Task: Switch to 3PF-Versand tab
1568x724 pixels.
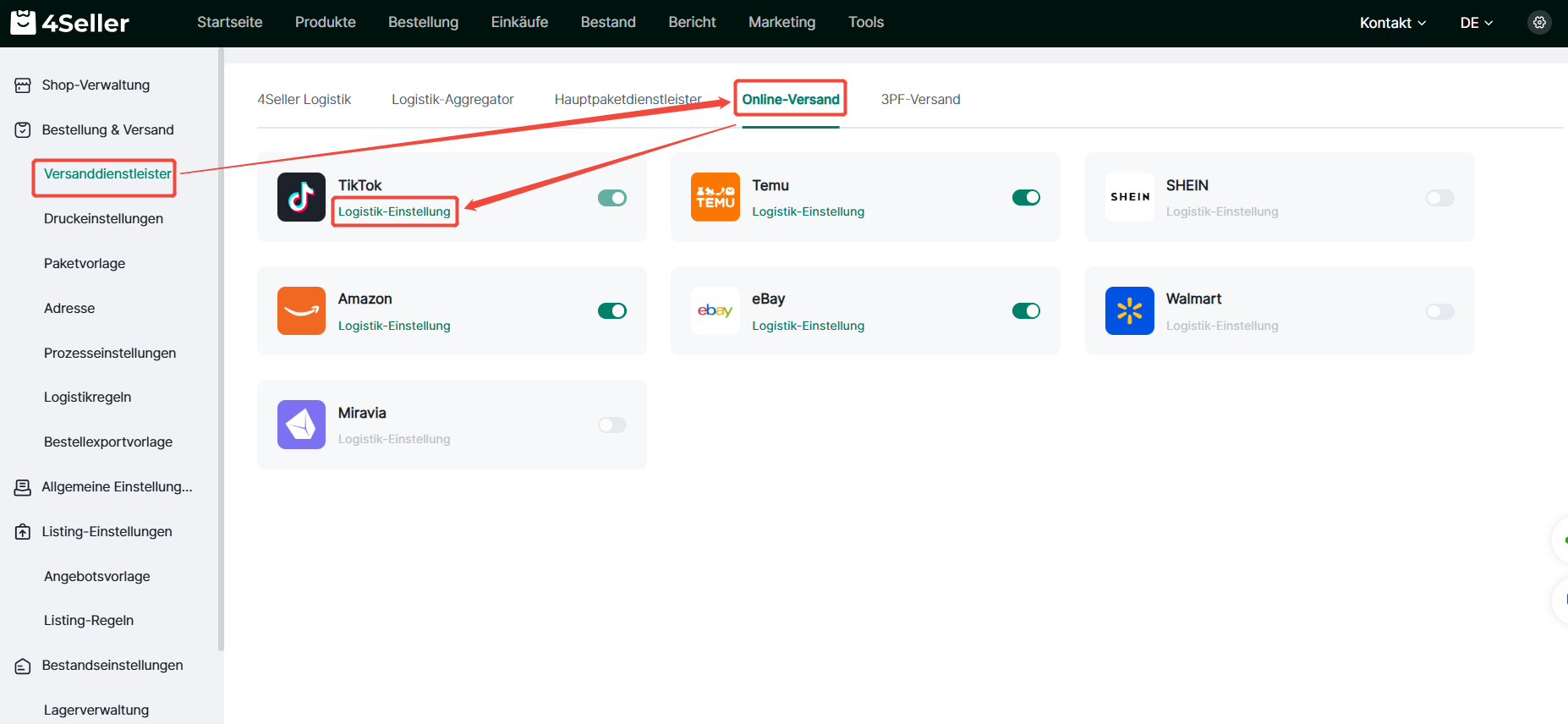Action: [x=920, y=100]
